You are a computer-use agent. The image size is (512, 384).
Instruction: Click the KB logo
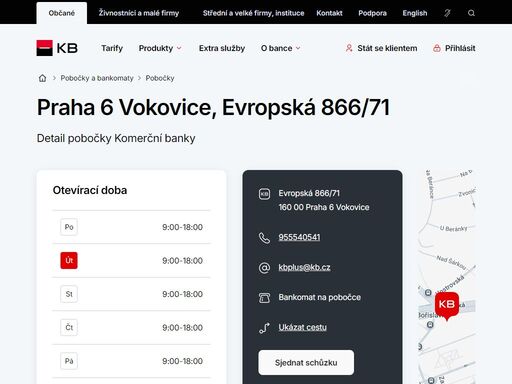tap(57, 48)
